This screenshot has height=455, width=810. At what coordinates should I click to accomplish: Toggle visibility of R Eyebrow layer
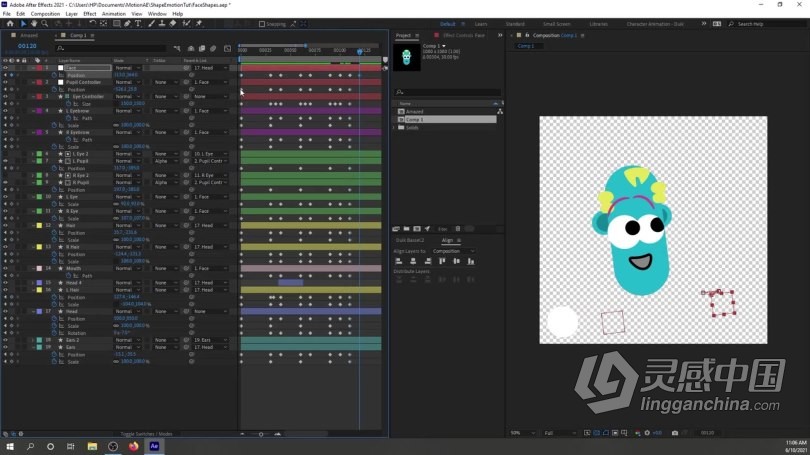[5, 132]
